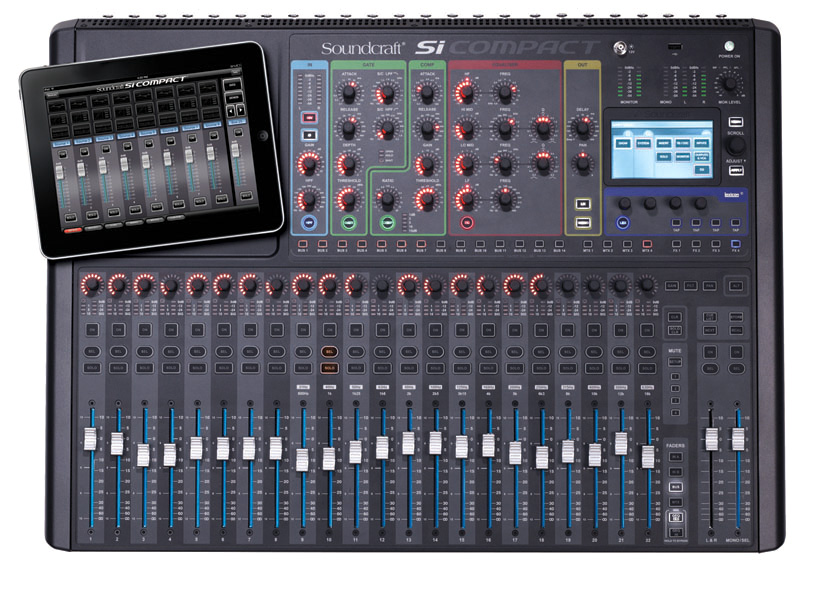The height and width of the screenshot is (591, 813).
Task: Toggle the green Compressor on button
Action: 387,222
